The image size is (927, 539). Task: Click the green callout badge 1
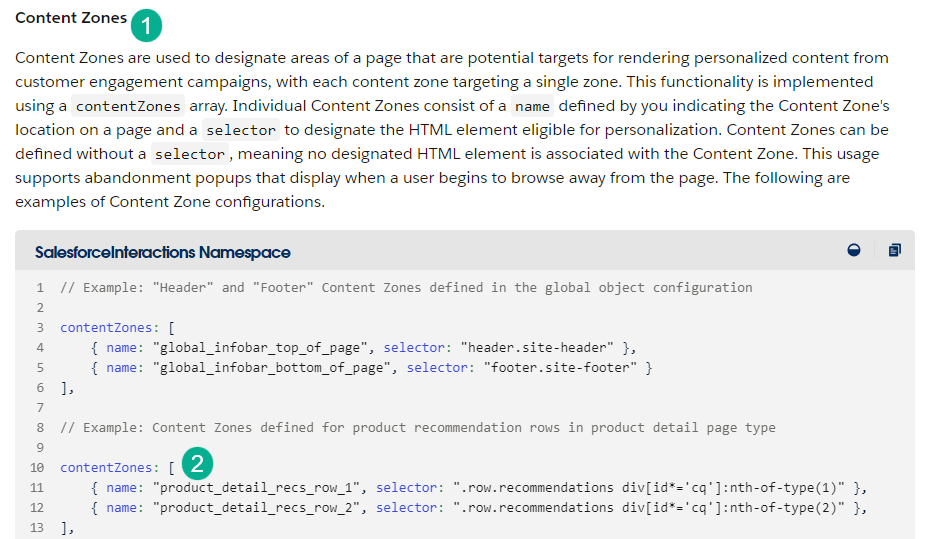coord(146,25)
